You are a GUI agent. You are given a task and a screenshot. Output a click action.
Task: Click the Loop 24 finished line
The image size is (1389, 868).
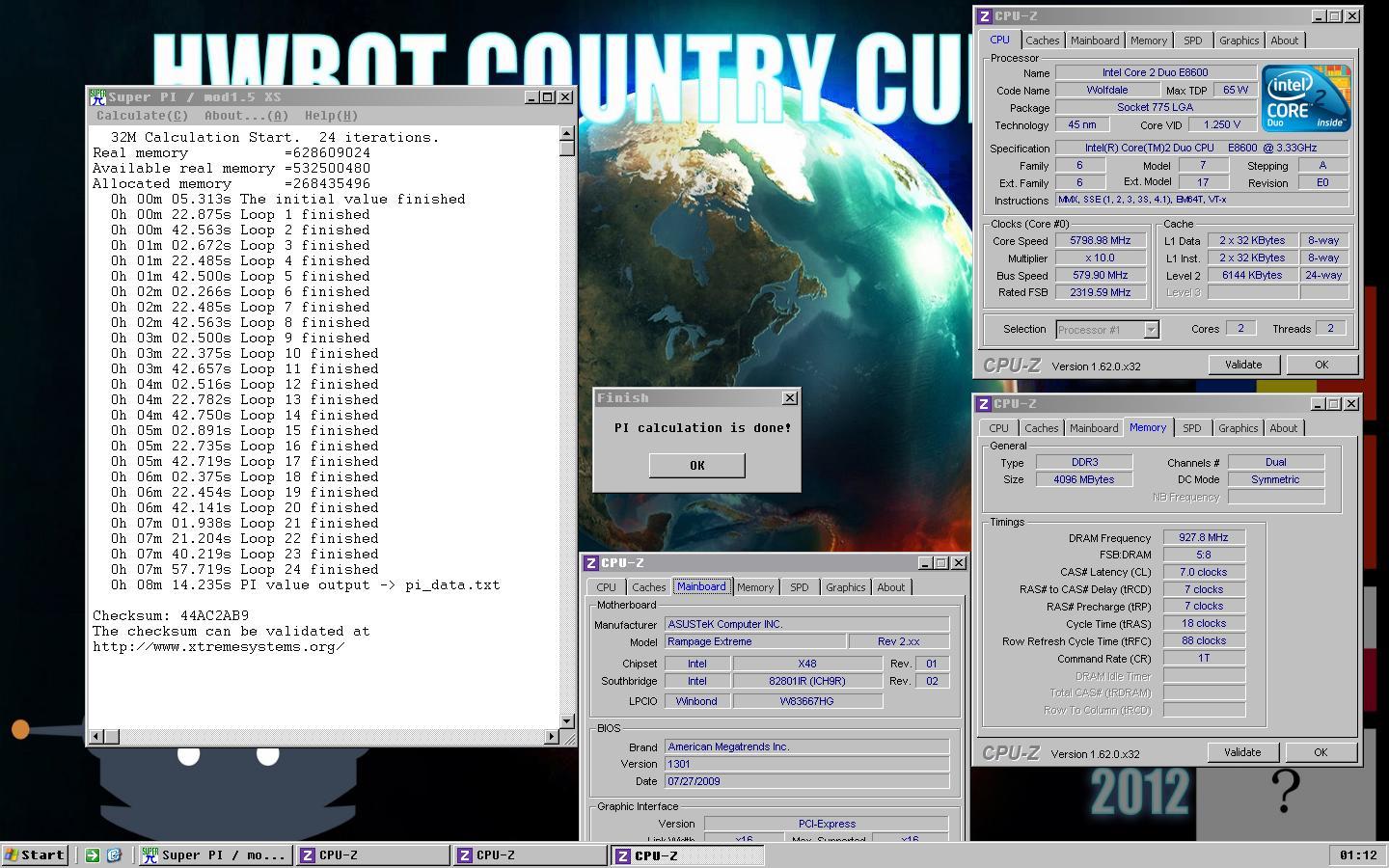click(x=245, y=569)
